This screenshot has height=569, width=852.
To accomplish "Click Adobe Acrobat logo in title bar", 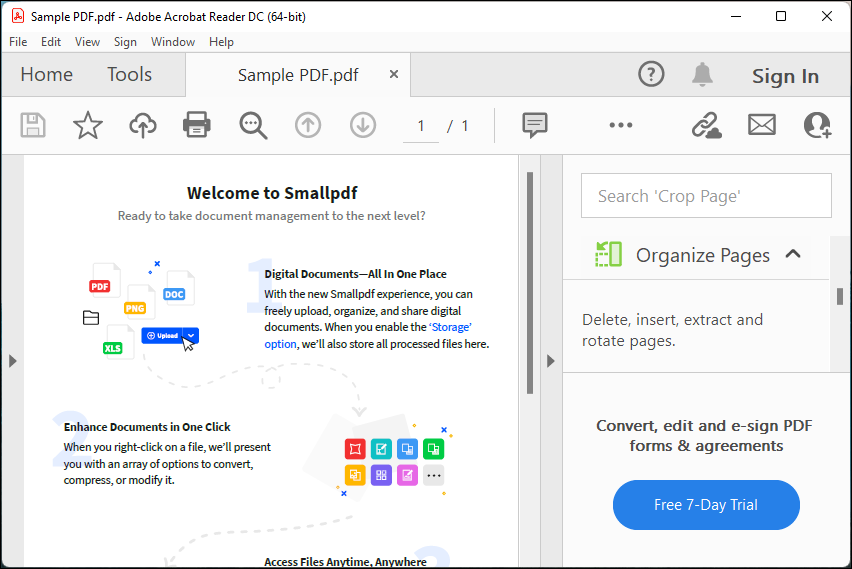I will tap(18, 16).
